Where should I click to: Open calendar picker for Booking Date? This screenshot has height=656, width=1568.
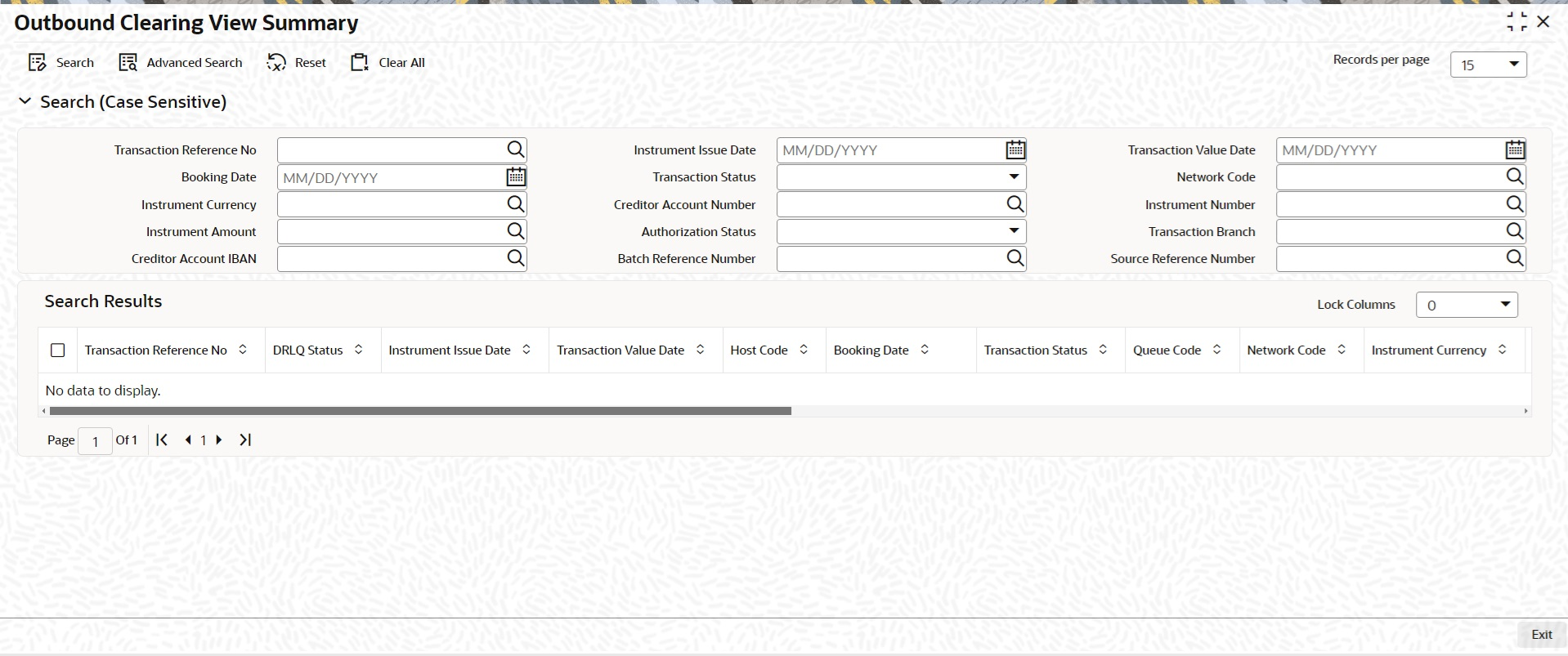515,176
